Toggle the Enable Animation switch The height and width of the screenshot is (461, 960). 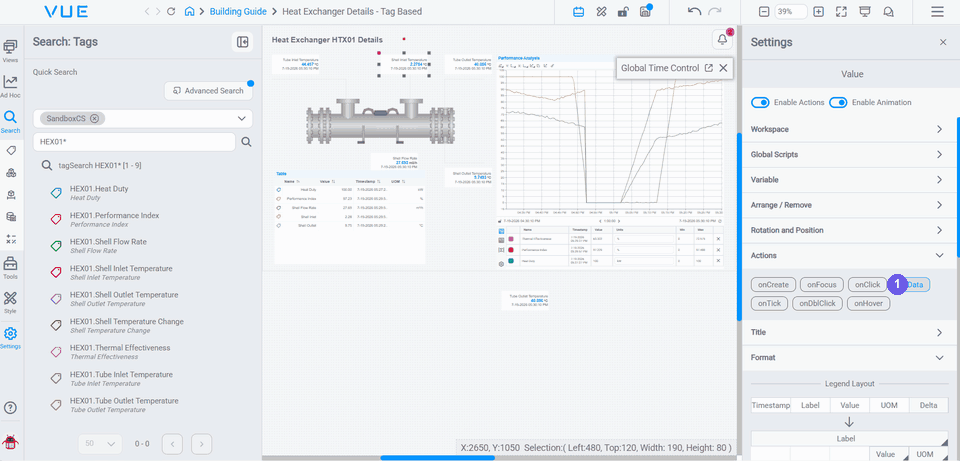coord(838,102)
